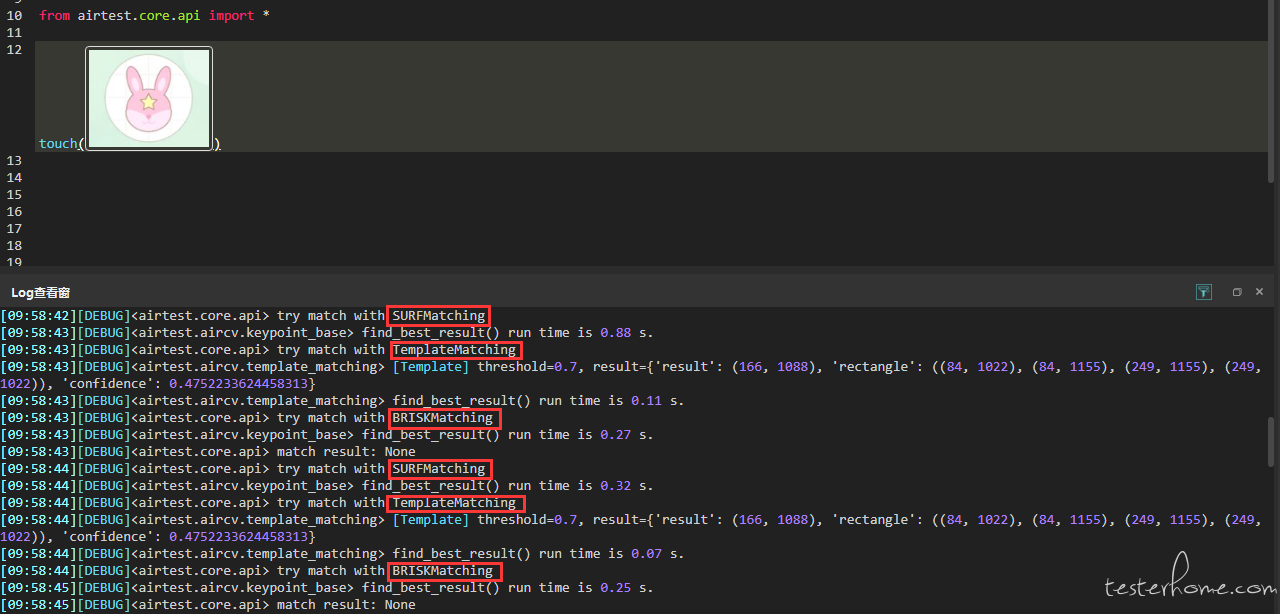Click the second SURFMatching highlighted text

pyautogui.click(x=439, y=468)
